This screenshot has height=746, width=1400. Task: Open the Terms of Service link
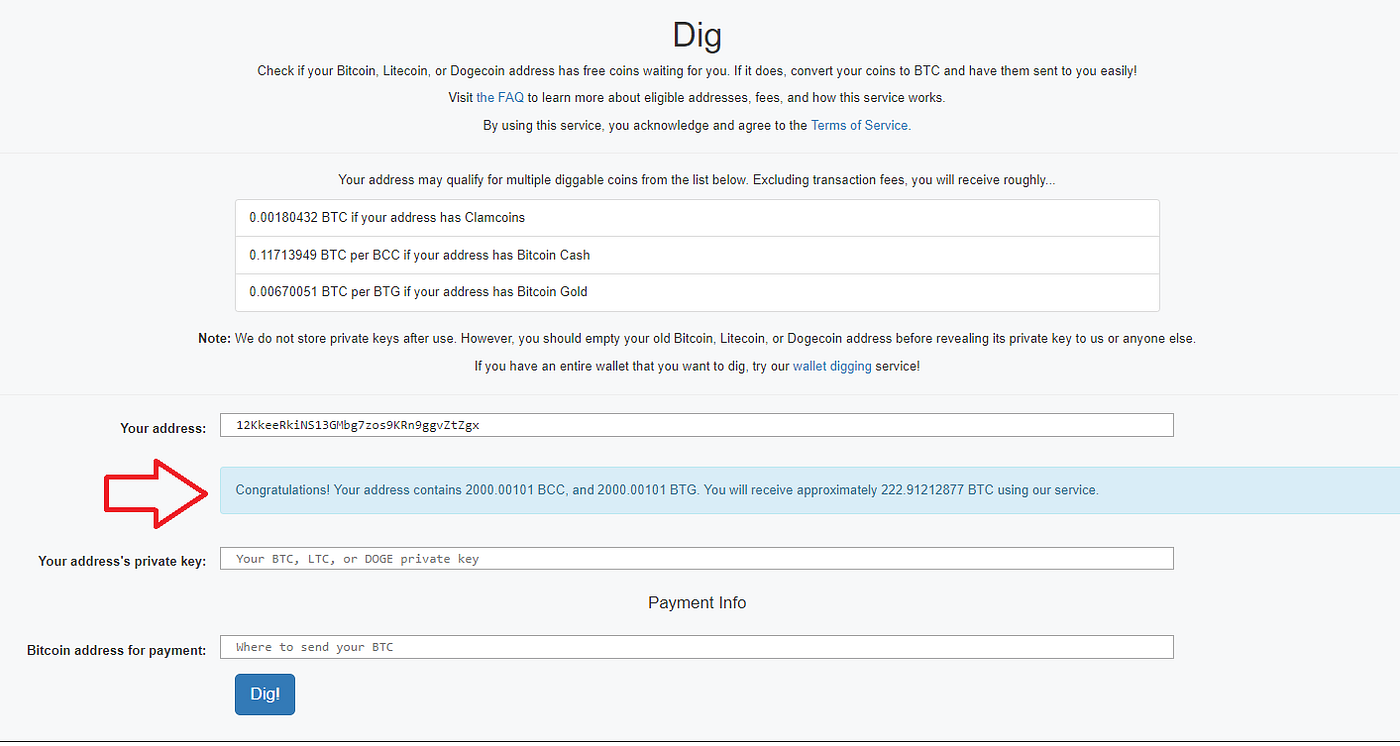tap(860, 126)
